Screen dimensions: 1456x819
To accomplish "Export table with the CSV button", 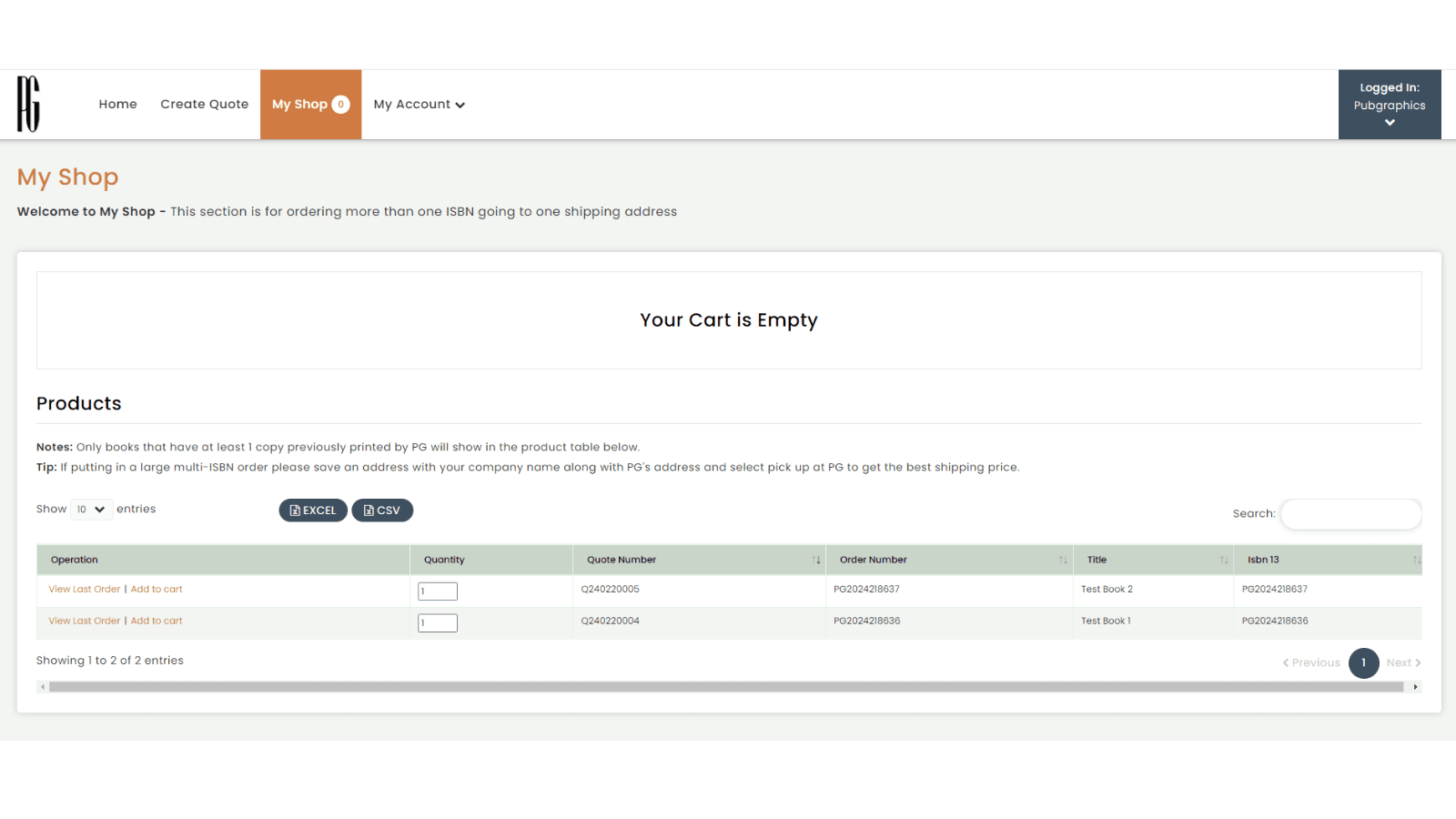I will (x=382, y=511).
